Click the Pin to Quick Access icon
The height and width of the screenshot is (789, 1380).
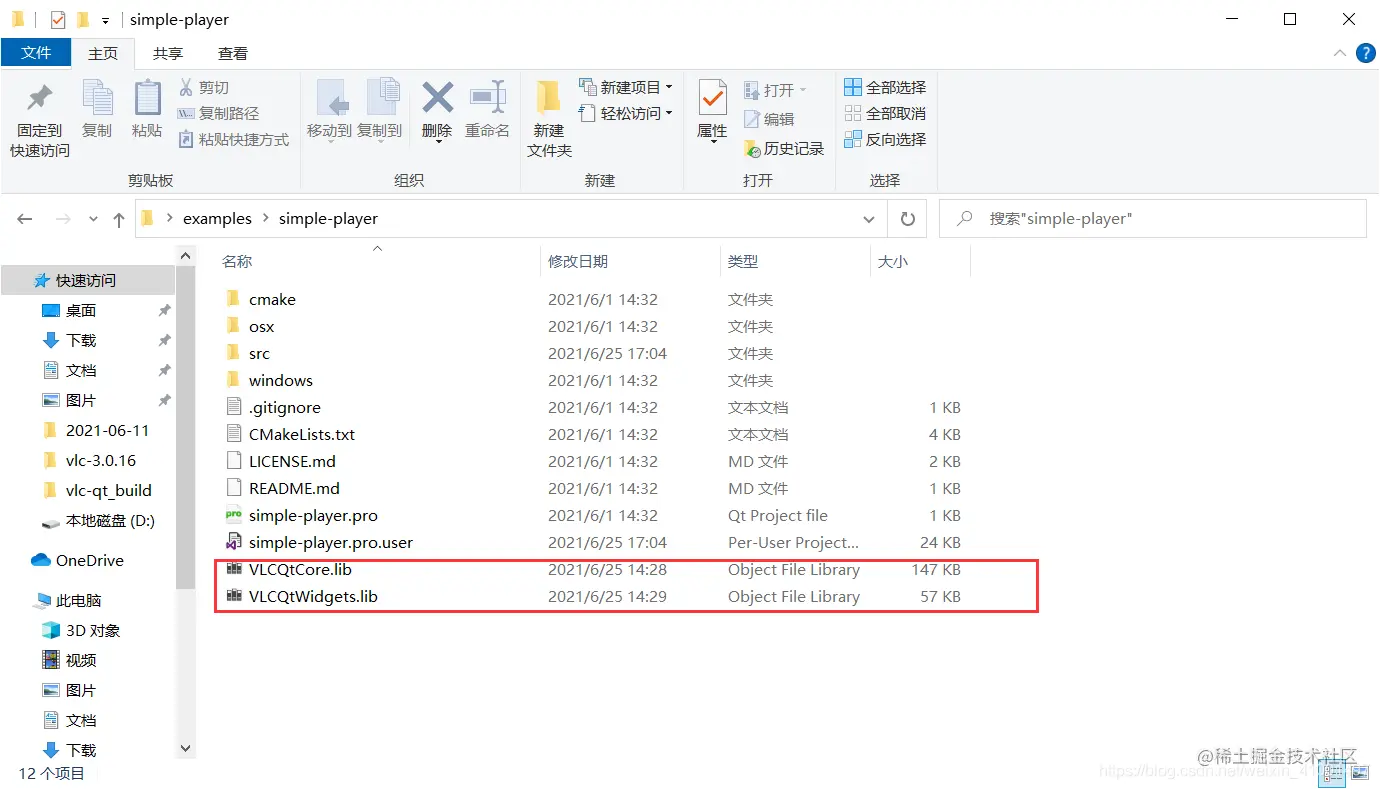(40, 98)
